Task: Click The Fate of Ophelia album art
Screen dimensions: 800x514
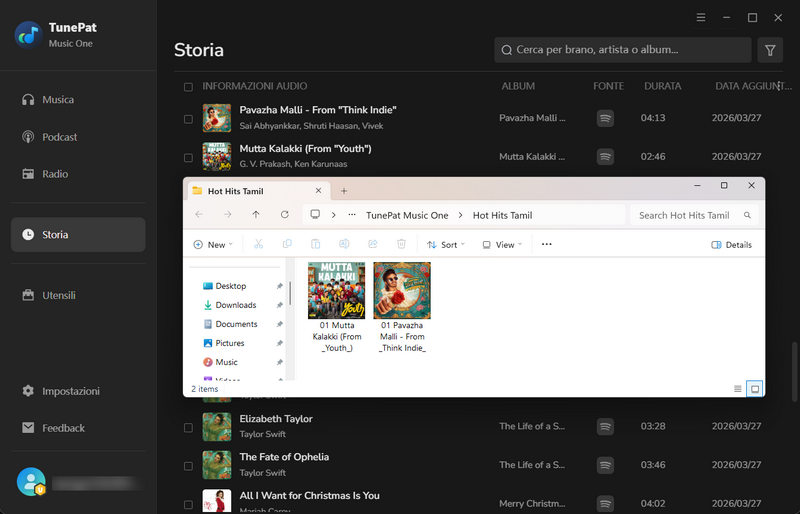Action: point(217,465)
